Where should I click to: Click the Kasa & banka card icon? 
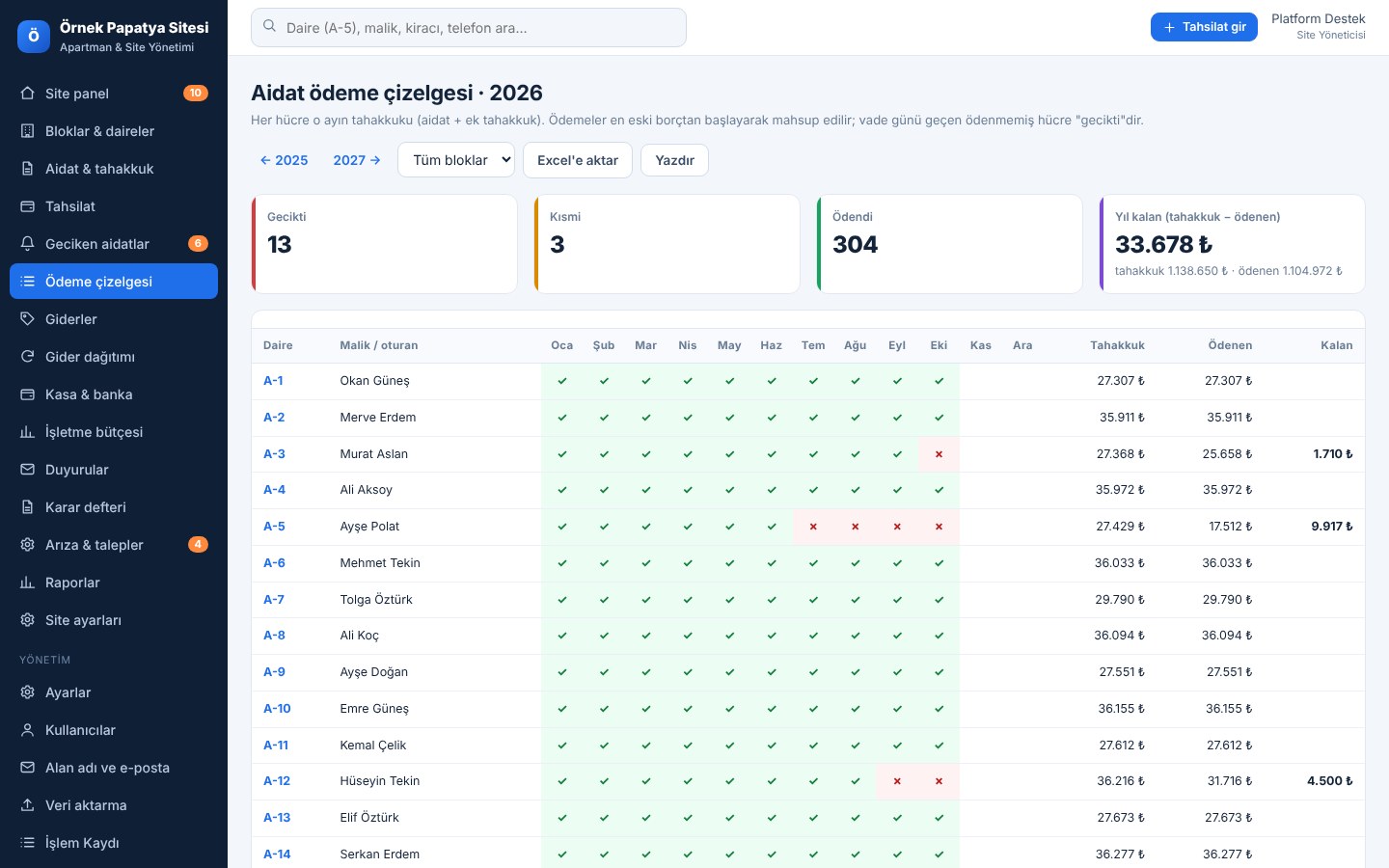27,394
